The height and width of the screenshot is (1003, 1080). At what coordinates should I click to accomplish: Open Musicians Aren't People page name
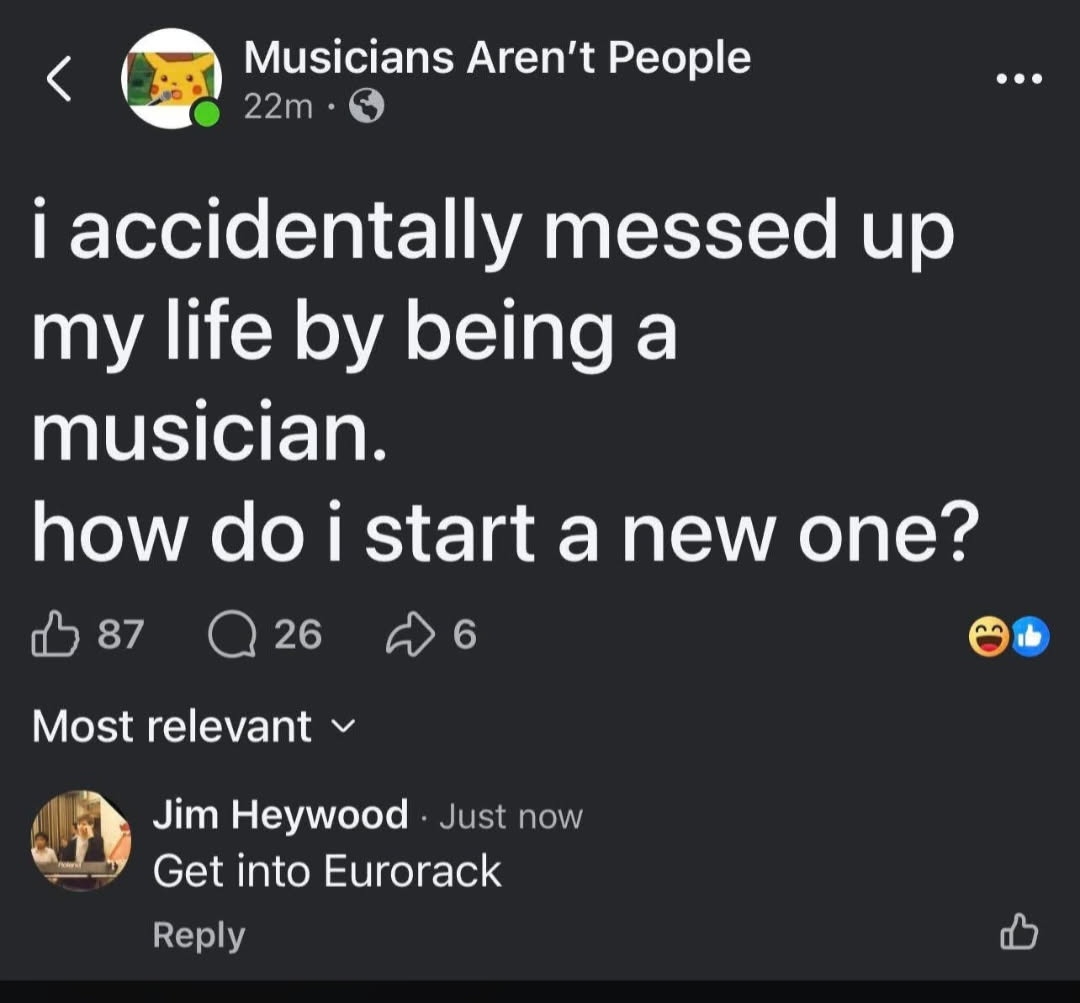(x=497, y=58)
